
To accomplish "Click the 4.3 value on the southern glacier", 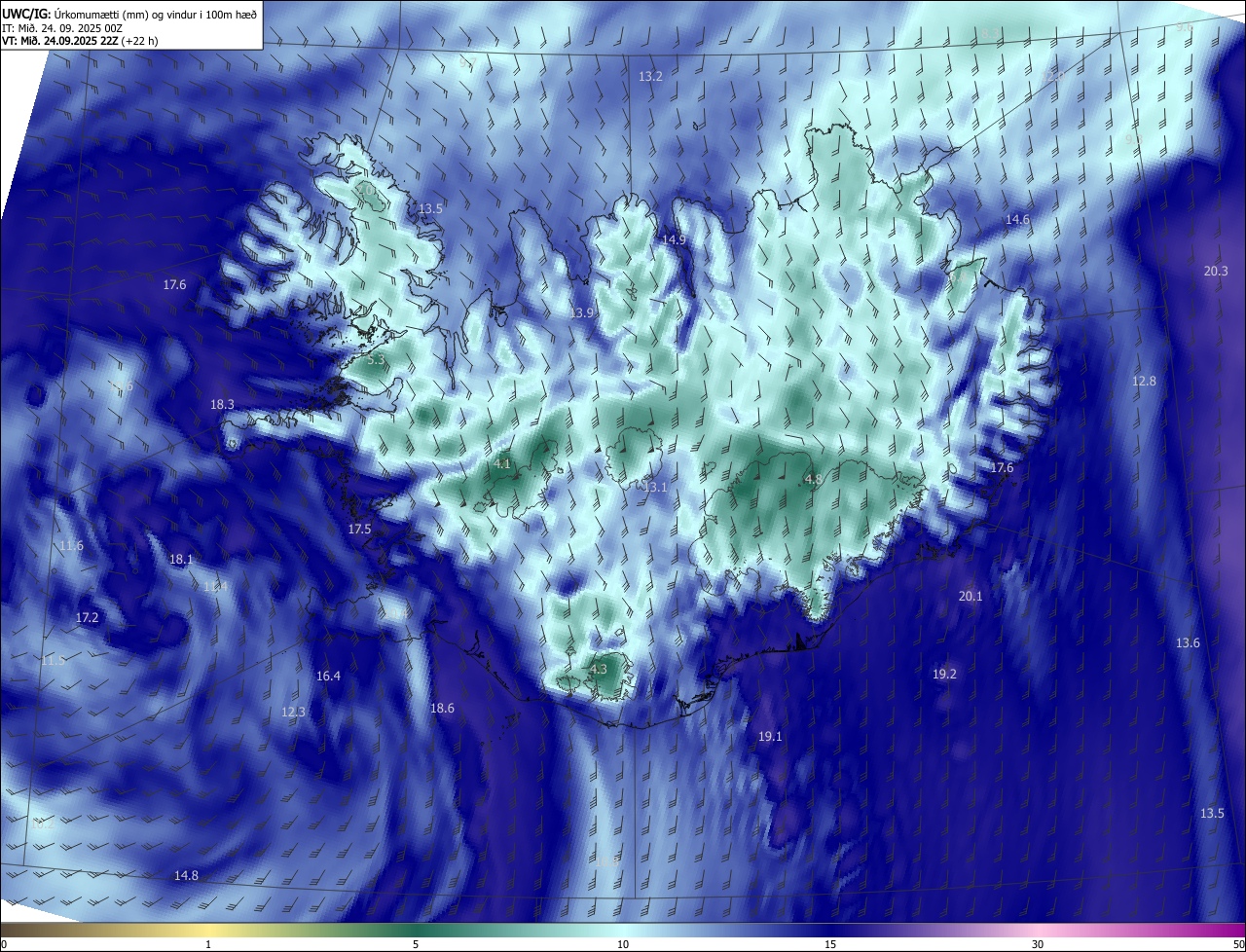I will pyautogui.click(x=598, y=669).
